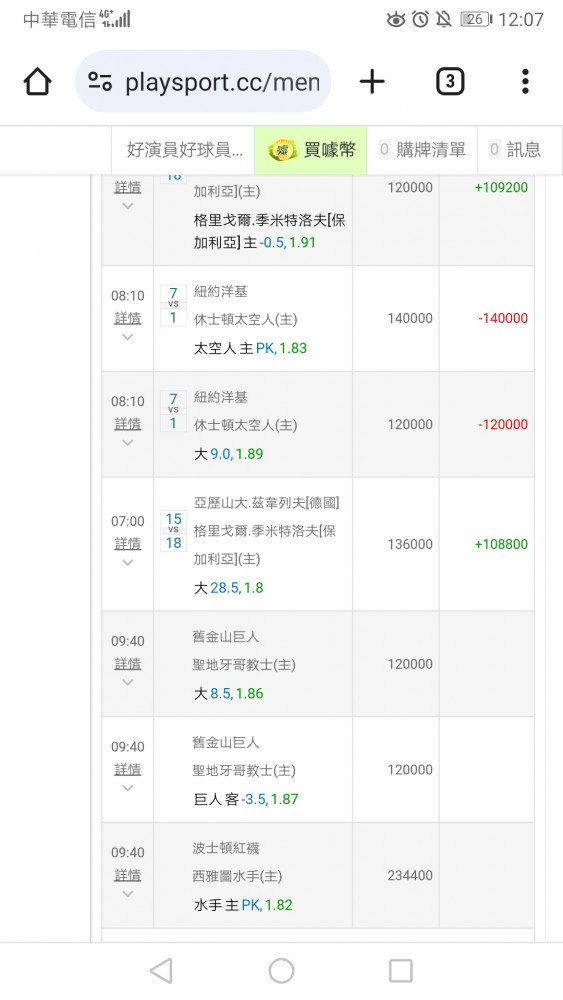Open 好演員好球員 menu item

[x=184, y=150]
